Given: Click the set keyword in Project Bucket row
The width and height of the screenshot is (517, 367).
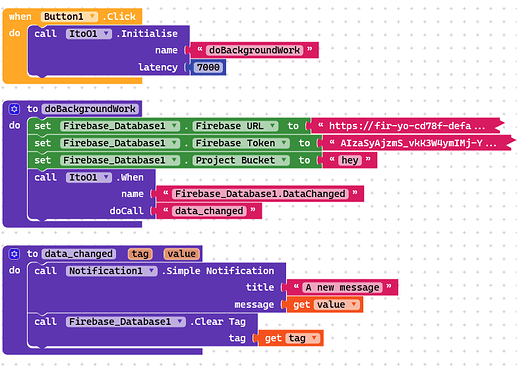Looking at the screenshot, I should (x=43, y=160).
